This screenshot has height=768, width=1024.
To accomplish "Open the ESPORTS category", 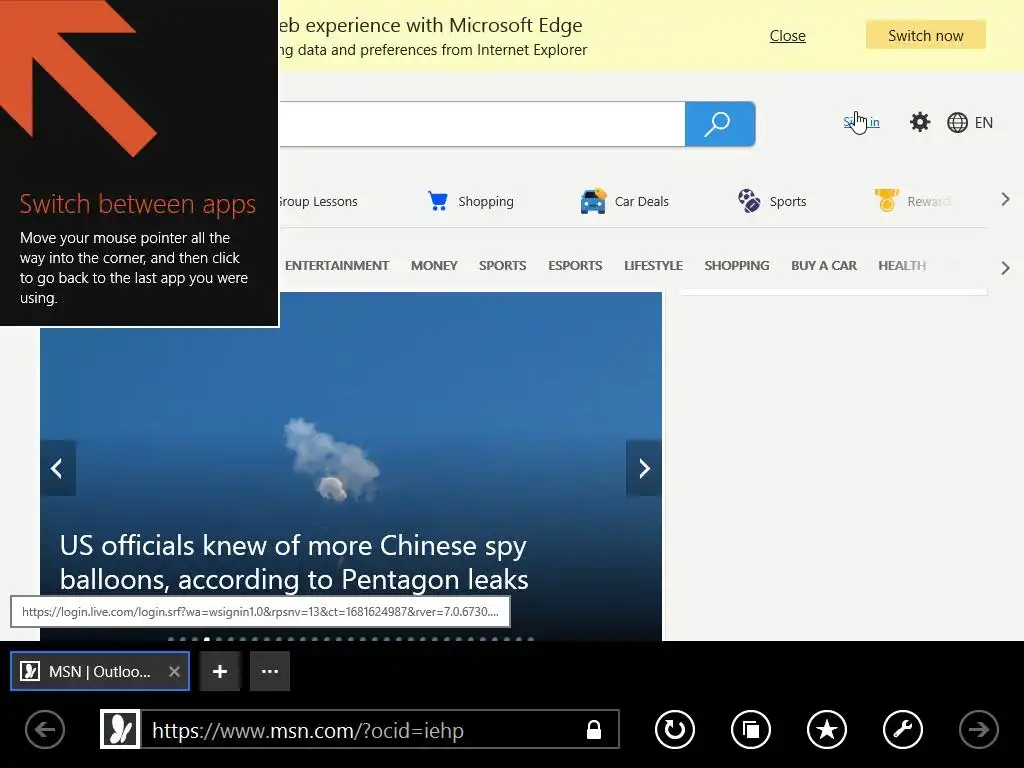I will [575, 266].
